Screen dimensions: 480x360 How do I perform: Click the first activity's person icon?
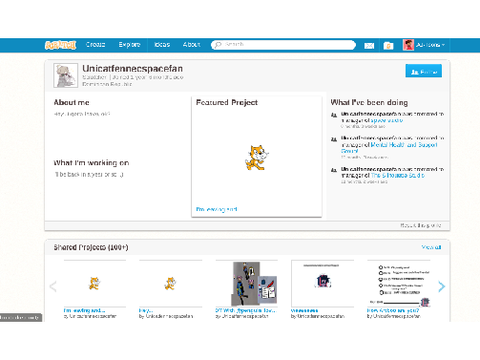tap(334, 115)
